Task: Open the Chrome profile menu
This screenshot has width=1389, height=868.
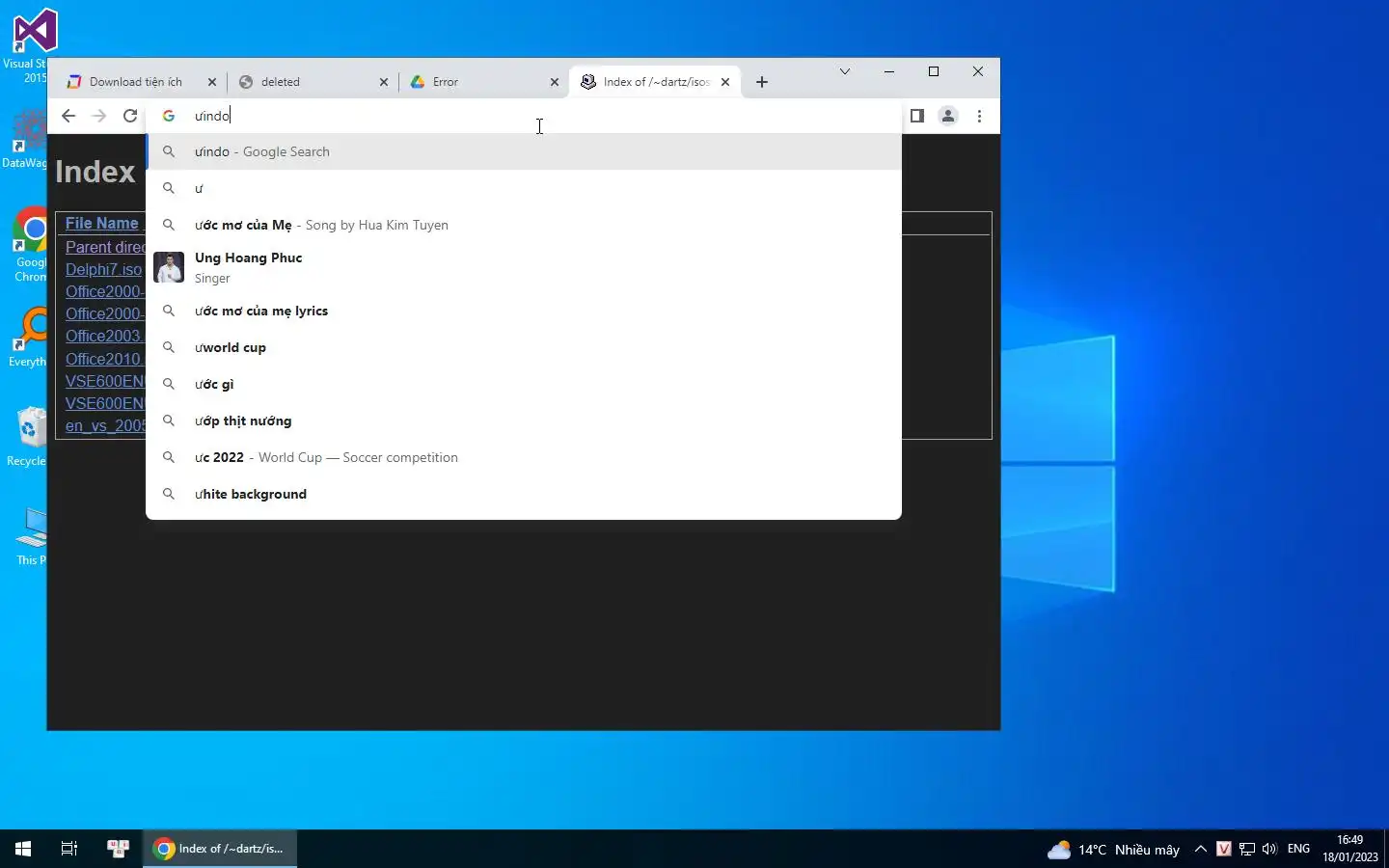Action: (x=948, y=116)
